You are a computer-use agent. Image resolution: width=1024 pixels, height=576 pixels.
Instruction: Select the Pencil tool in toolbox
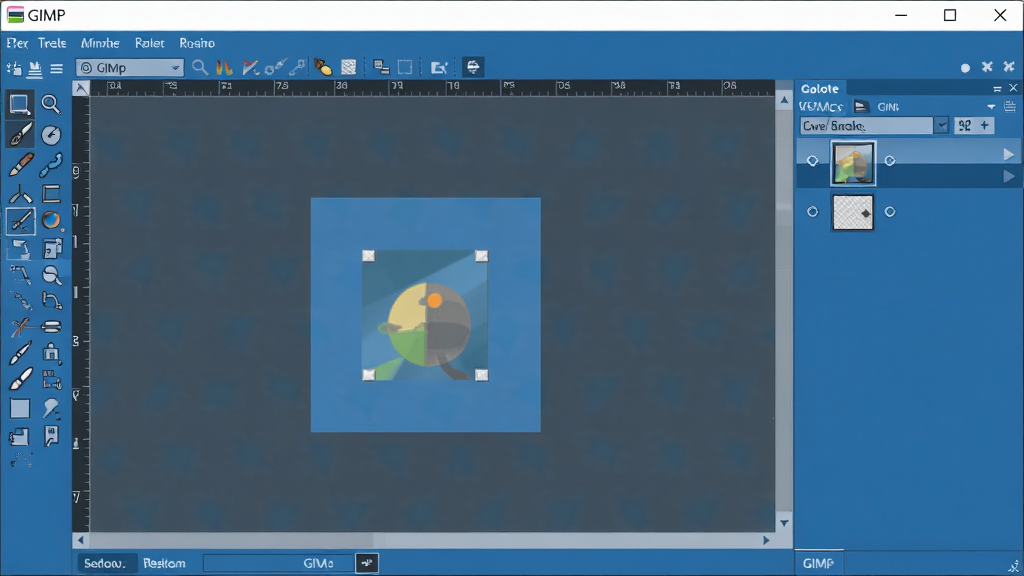pos(20,165)
